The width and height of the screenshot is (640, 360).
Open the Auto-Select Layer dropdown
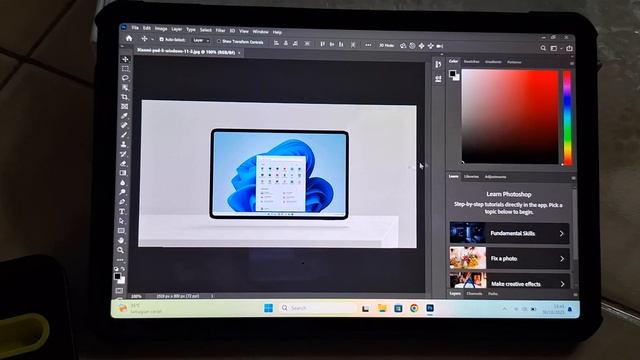click(x=201, y=40)
